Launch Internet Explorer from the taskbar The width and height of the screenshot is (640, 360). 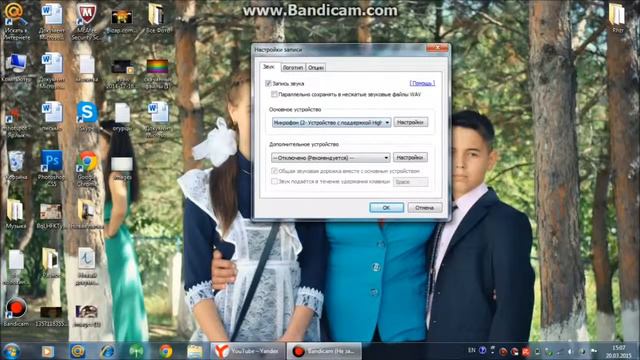[107, 351]
